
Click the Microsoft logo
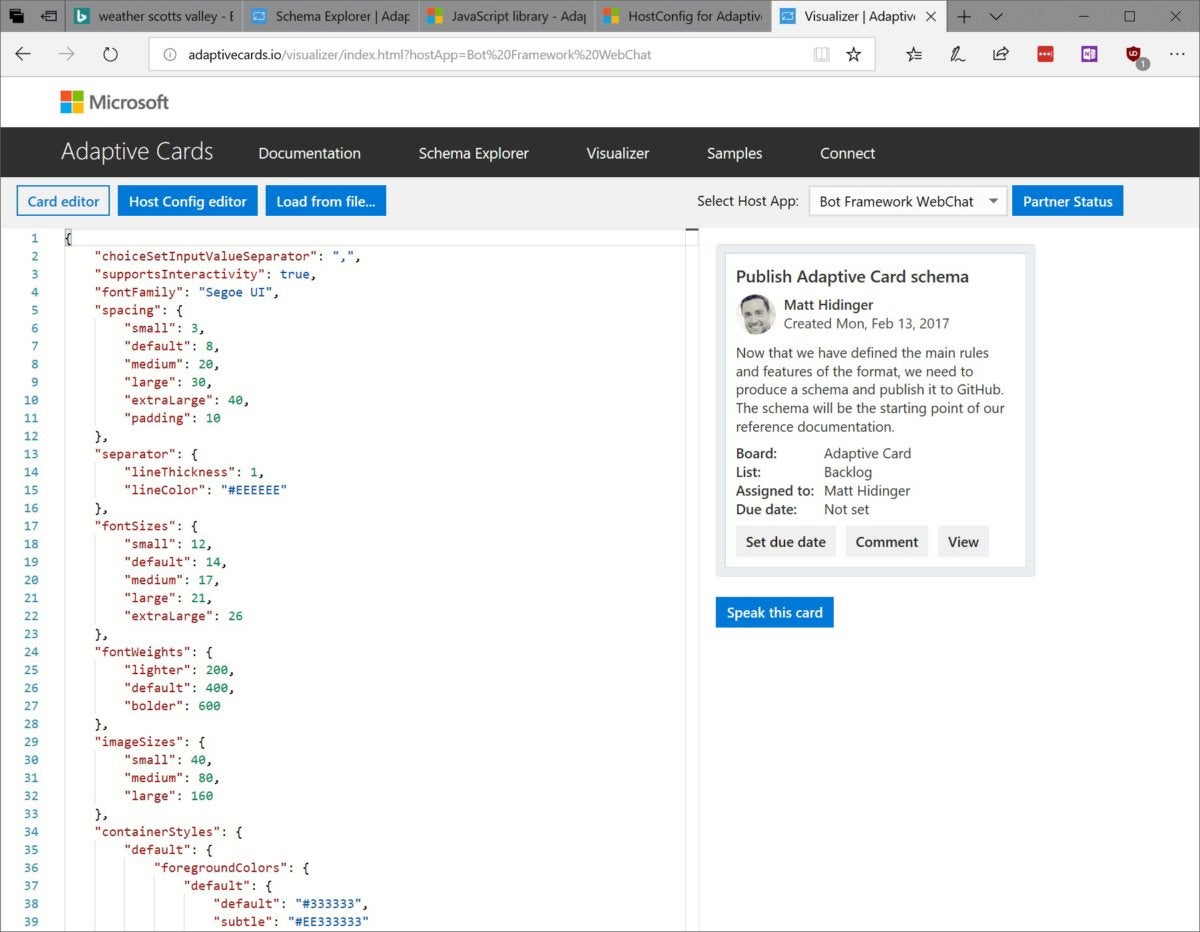click(x=115, y=102)
